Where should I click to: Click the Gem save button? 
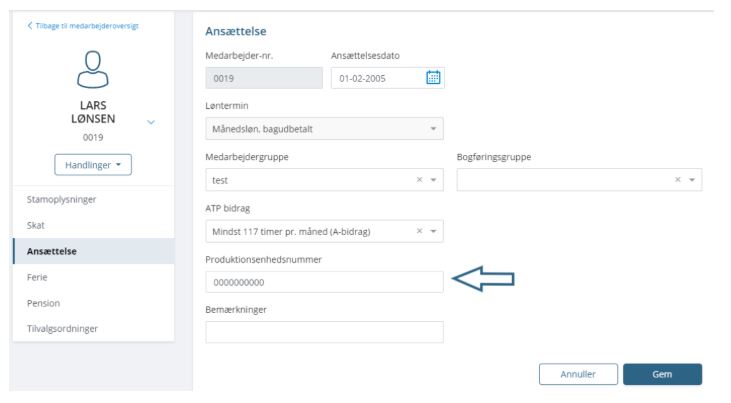pos(662,374)
